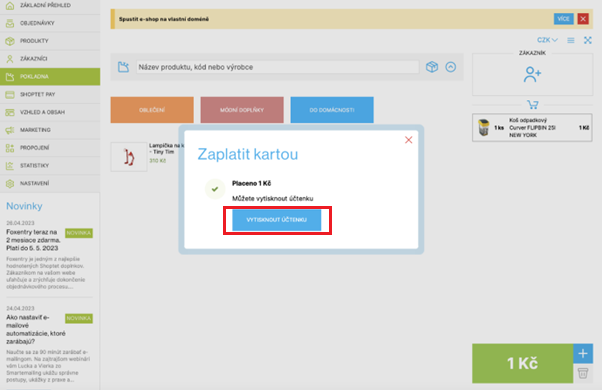Select Pokladna in sidebar
The width and height of the screenshot is (602, 390).
click(50, 76)
